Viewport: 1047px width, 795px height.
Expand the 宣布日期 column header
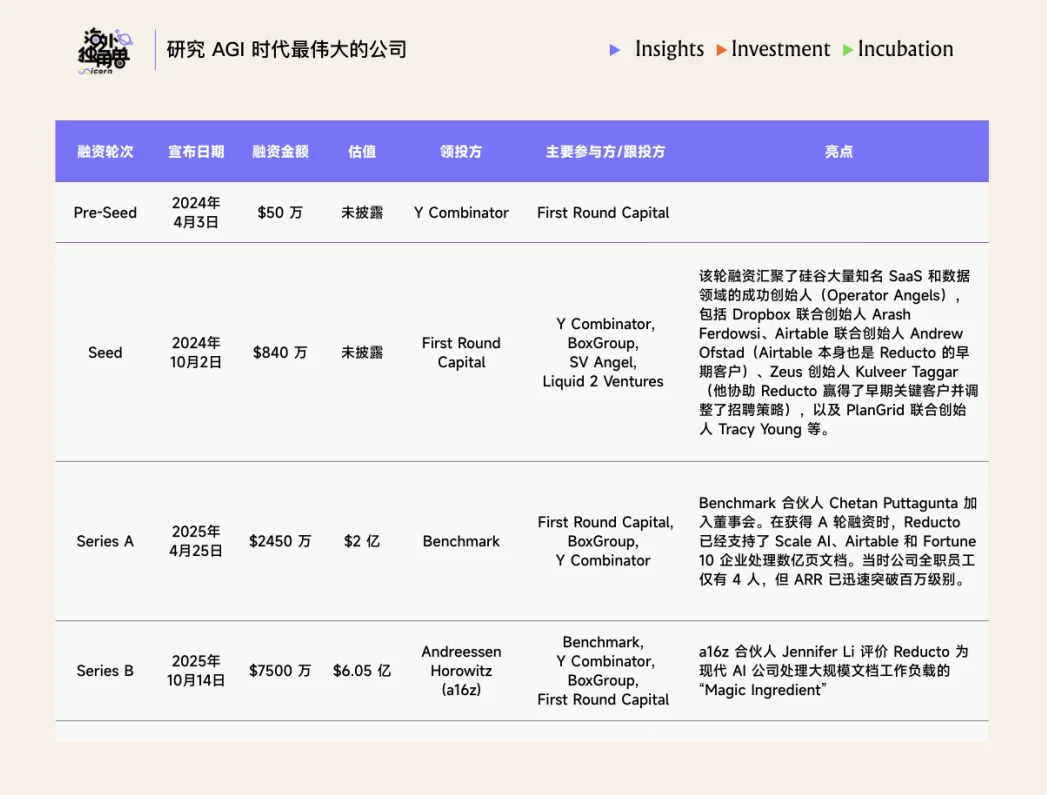click(195, 151)
